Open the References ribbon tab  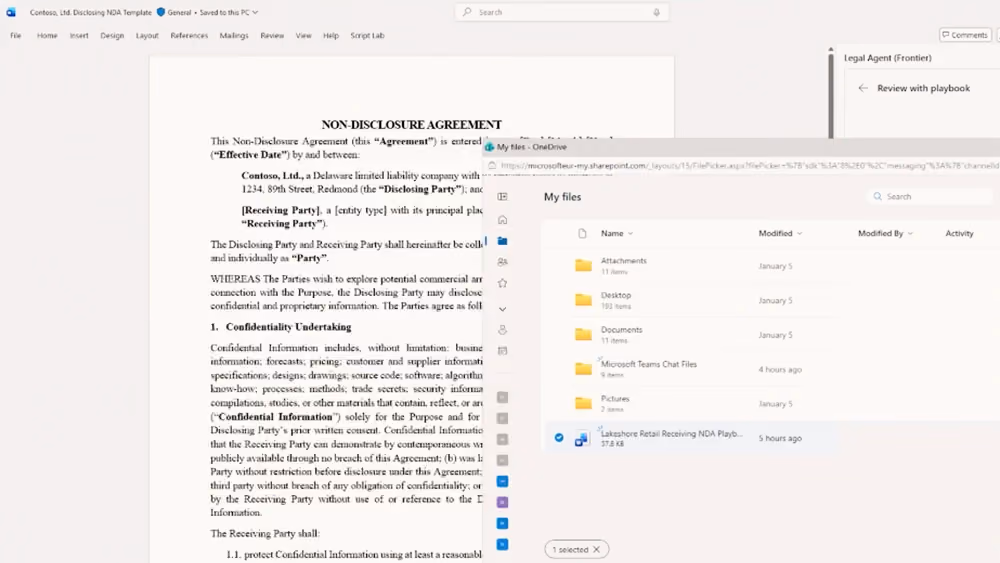189,36
